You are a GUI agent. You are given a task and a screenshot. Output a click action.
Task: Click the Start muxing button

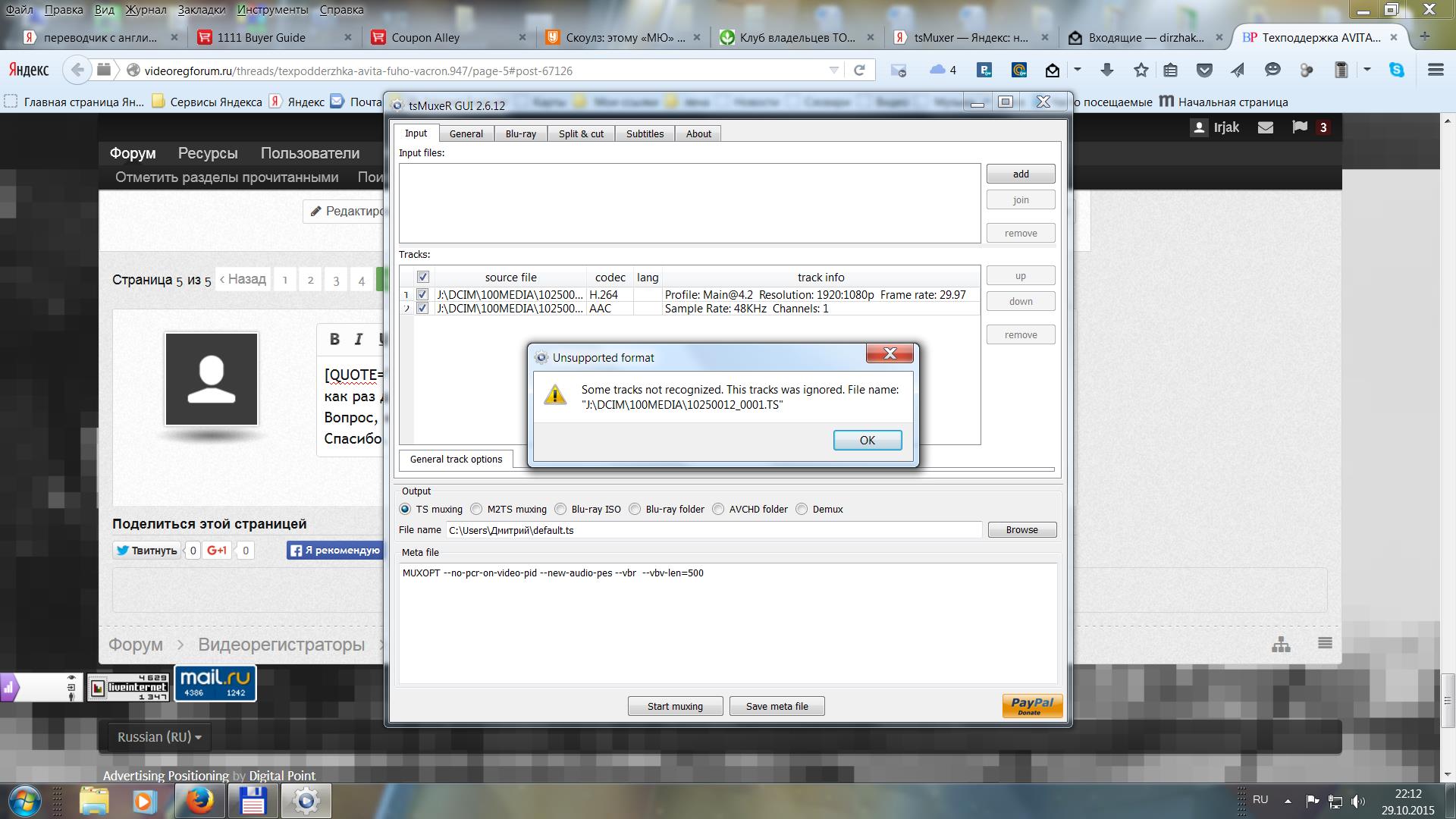(x=675, y=706)
